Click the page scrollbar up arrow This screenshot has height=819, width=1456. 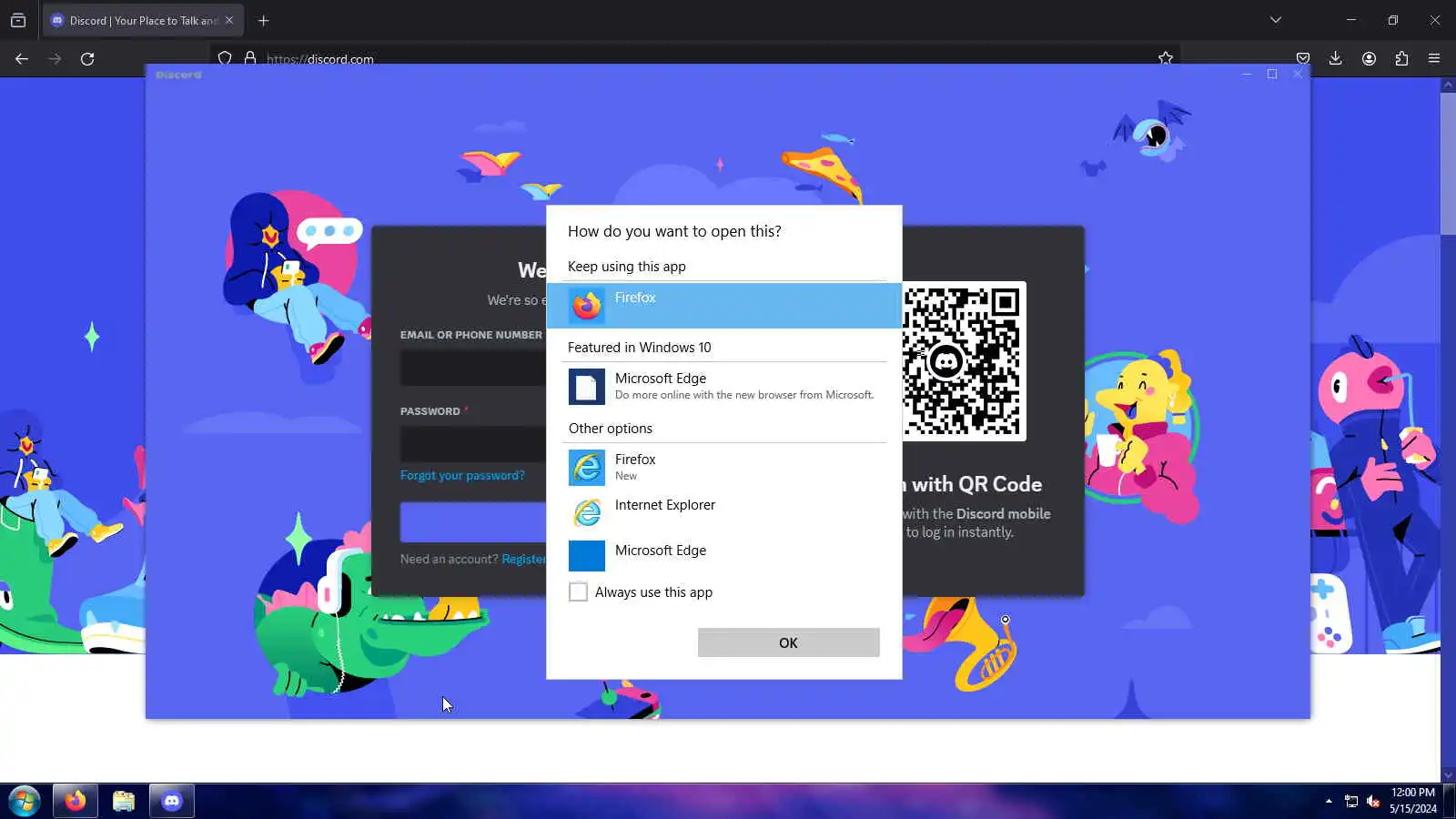[x=1448, y=85]
